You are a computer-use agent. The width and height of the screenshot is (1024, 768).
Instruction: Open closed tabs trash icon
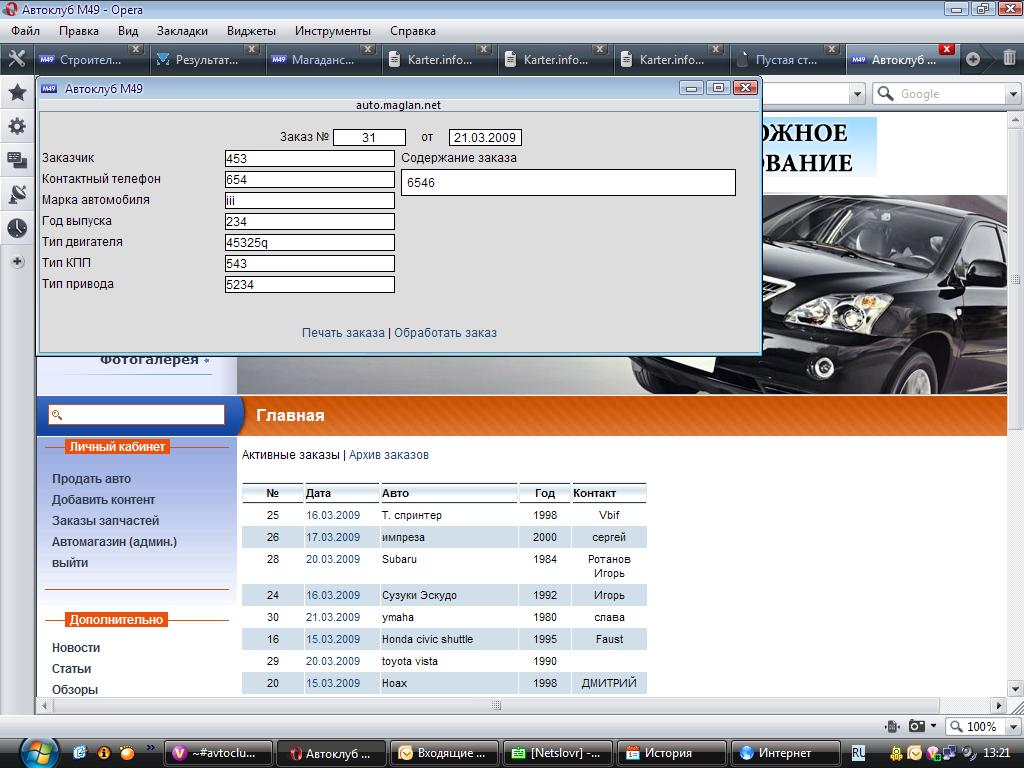(1009, 58)
